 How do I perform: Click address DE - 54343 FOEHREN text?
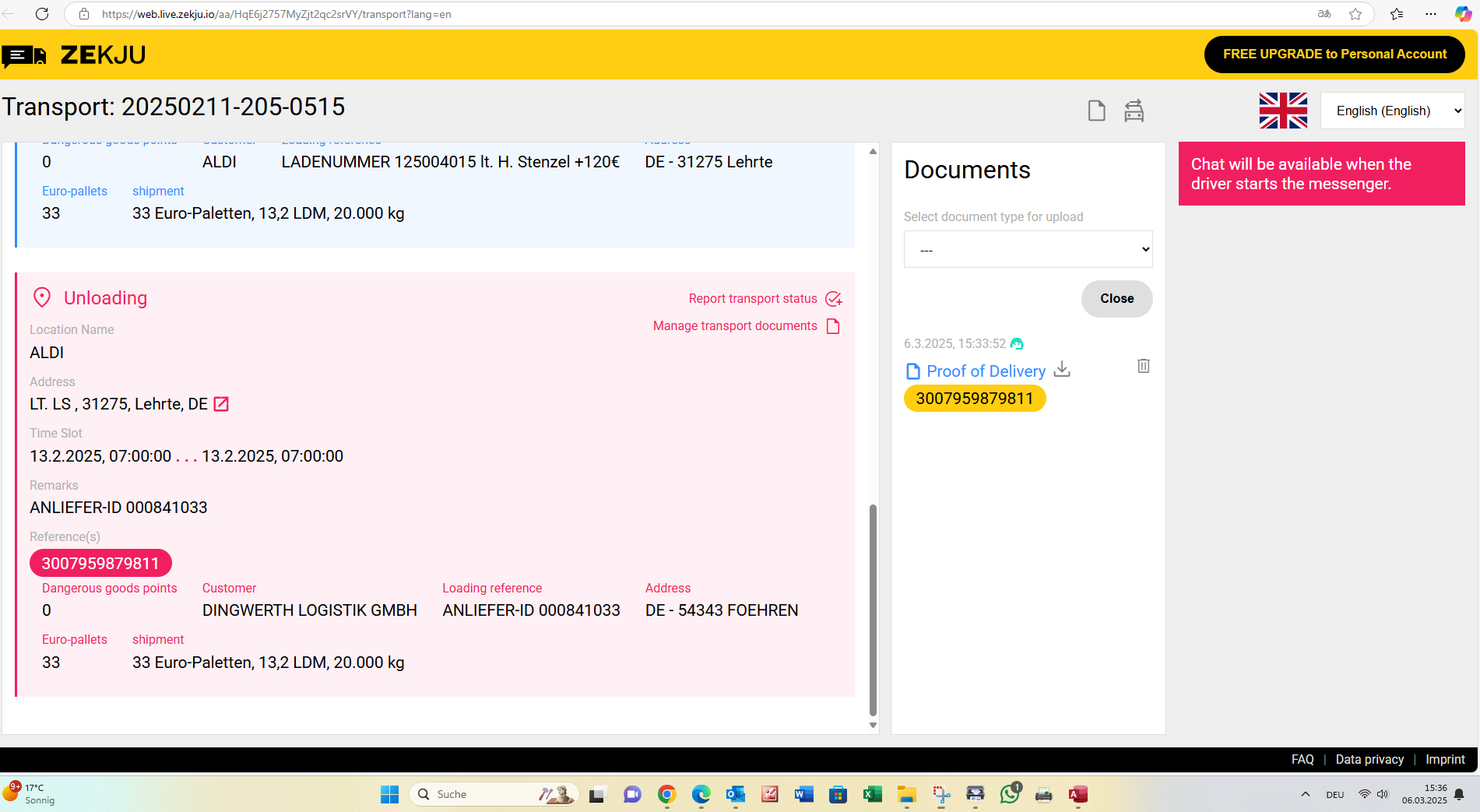[722, 610]
